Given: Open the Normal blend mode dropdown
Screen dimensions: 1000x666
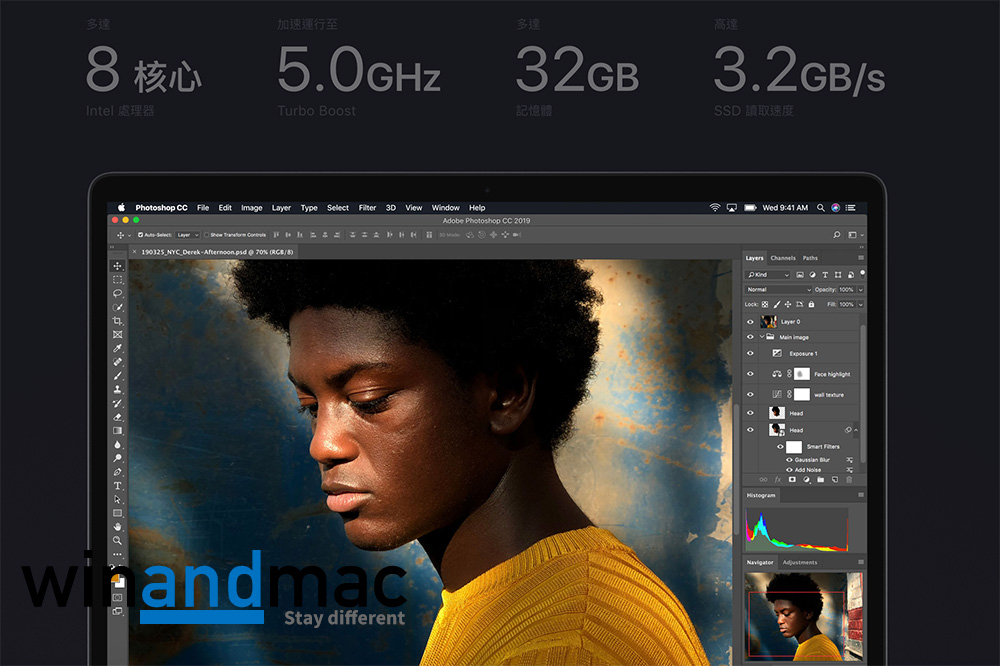Looking at the screenshot, I should 777,290.
